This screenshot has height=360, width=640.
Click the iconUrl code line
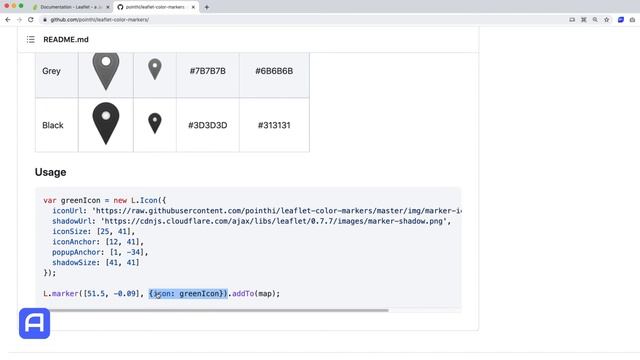pyautogui.click(x=257, y=211)
